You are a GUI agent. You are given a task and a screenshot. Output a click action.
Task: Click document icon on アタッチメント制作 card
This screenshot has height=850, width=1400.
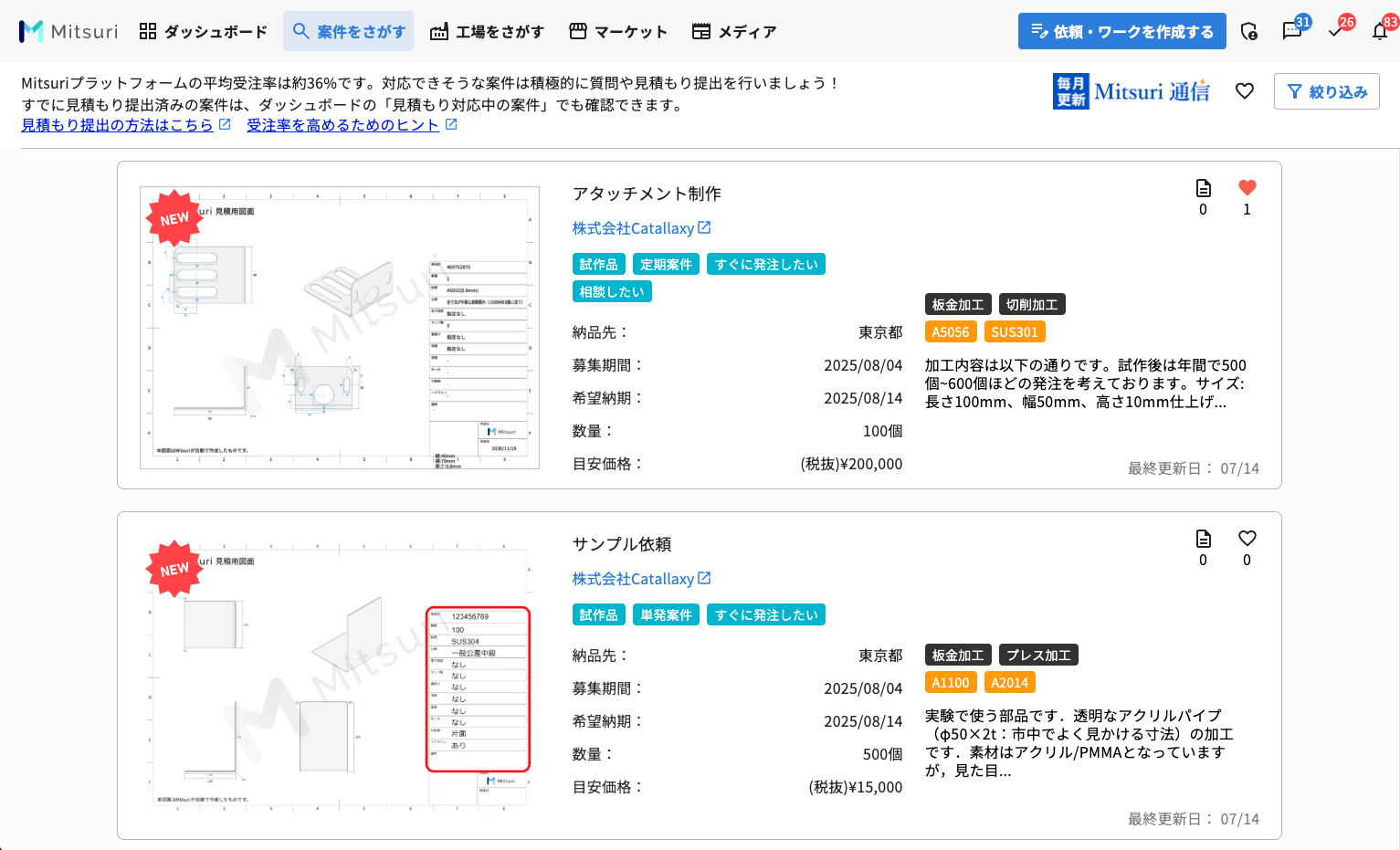1204,188
